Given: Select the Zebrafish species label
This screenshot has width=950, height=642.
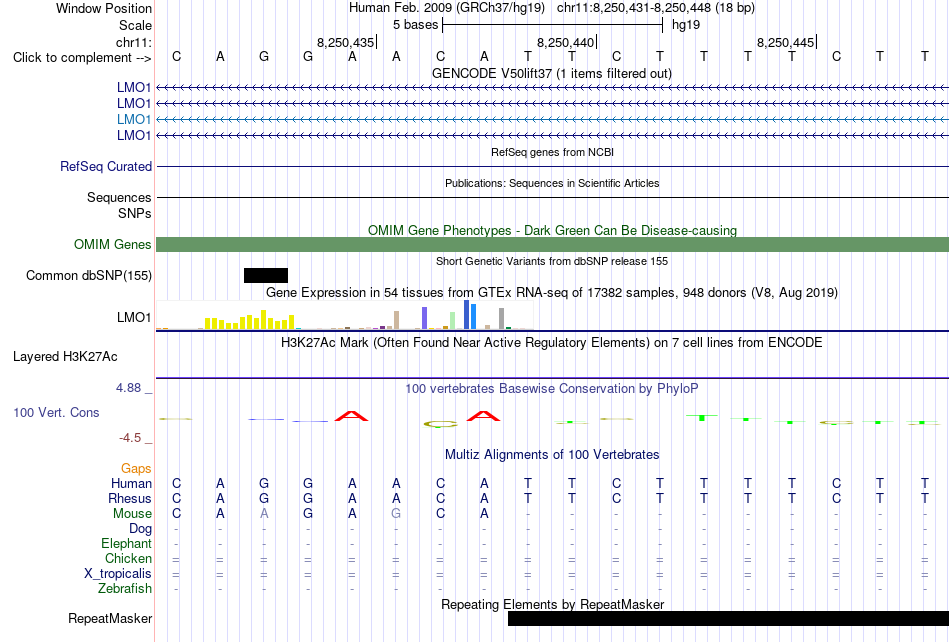Looking at the screenshot, I should pyautogui.click(x=125, y=588).
